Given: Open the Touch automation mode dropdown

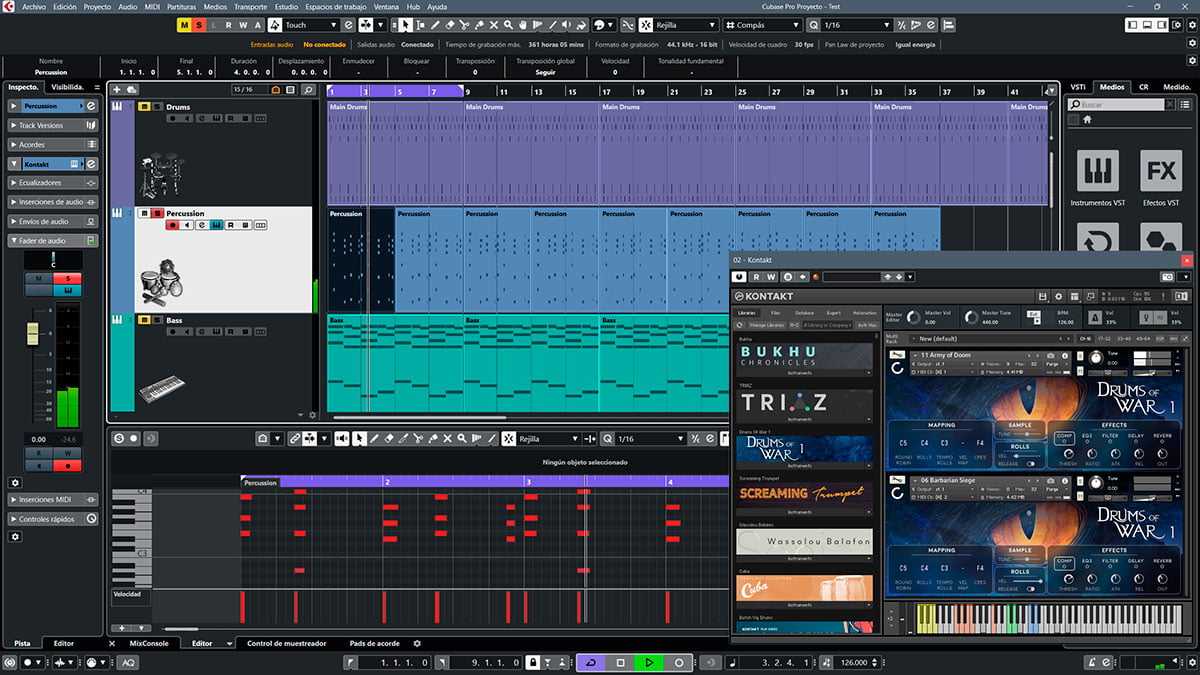Looking at the screenshot, I should [x=311, y=24].
